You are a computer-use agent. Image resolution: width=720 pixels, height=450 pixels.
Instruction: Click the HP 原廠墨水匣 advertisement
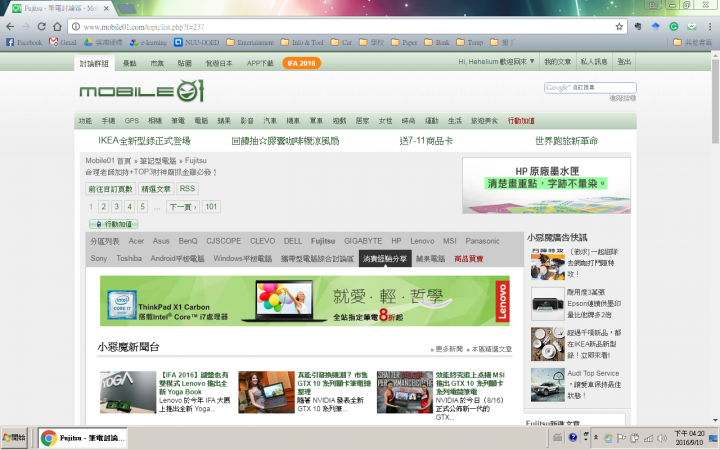546,186
